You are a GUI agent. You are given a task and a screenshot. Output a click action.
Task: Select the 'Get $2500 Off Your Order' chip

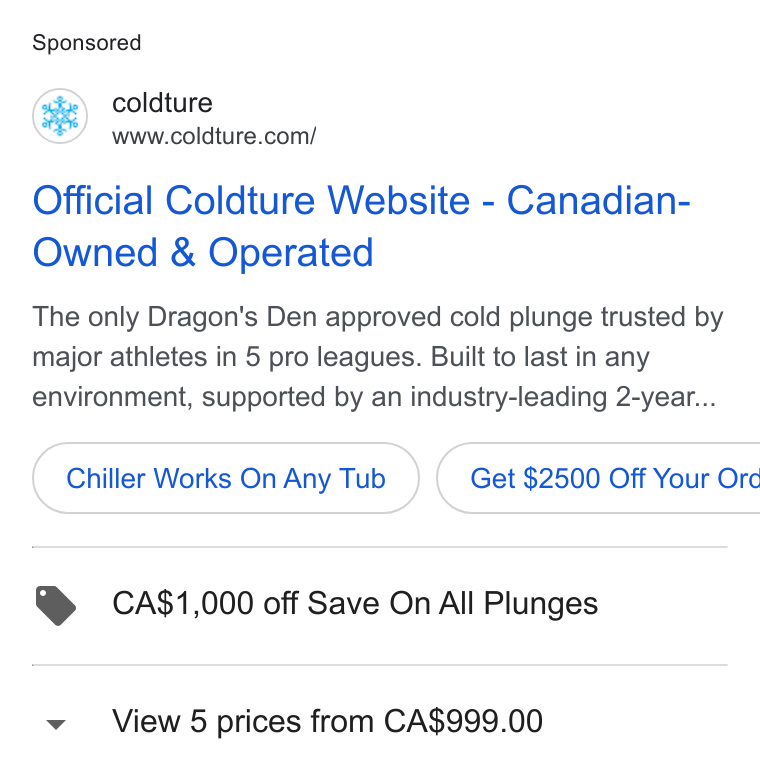[x=598, y=478]
